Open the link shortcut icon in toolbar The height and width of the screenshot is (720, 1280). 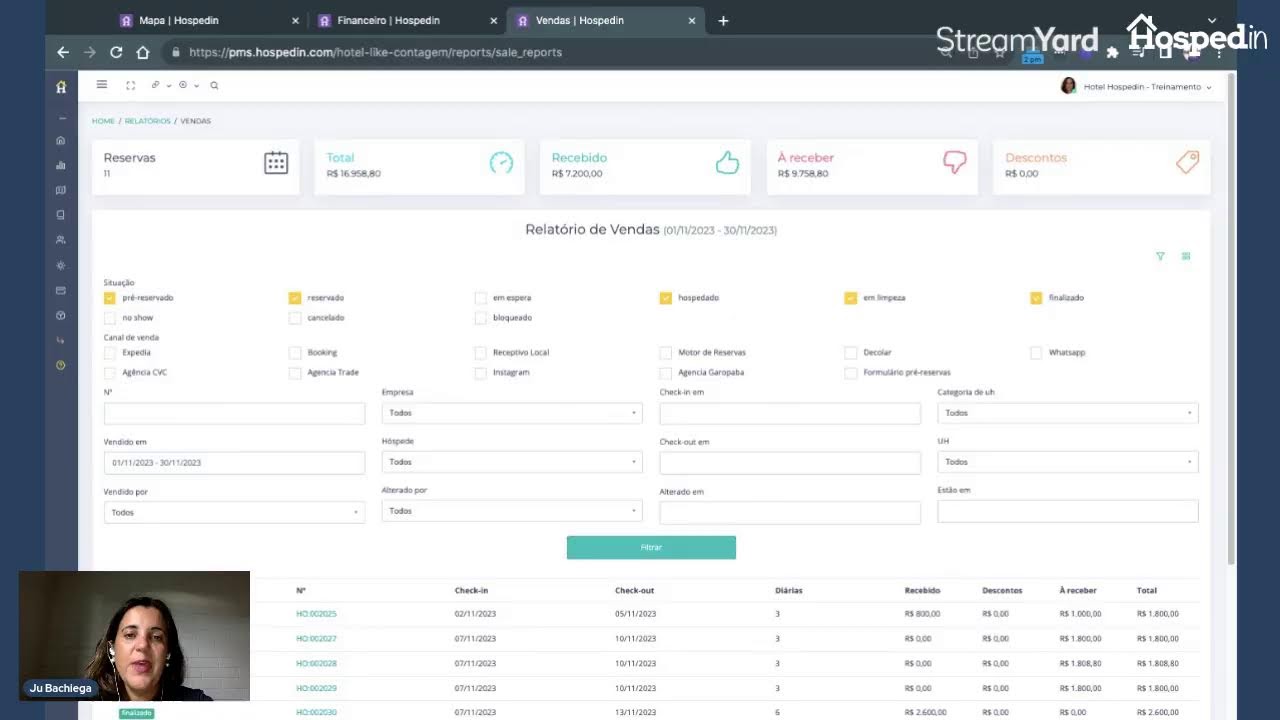(x=155, y=85)
